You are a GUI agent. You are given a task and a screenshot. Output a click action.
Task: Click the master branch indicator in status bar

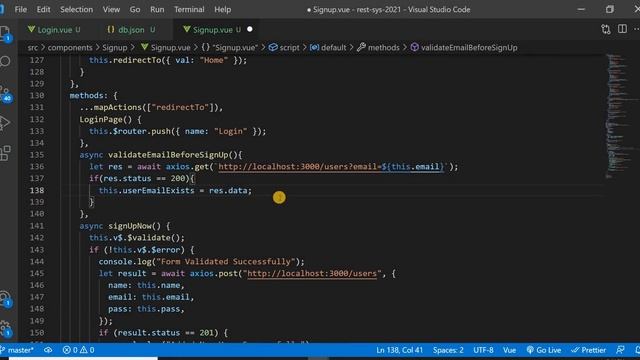[x=17, y=350]
